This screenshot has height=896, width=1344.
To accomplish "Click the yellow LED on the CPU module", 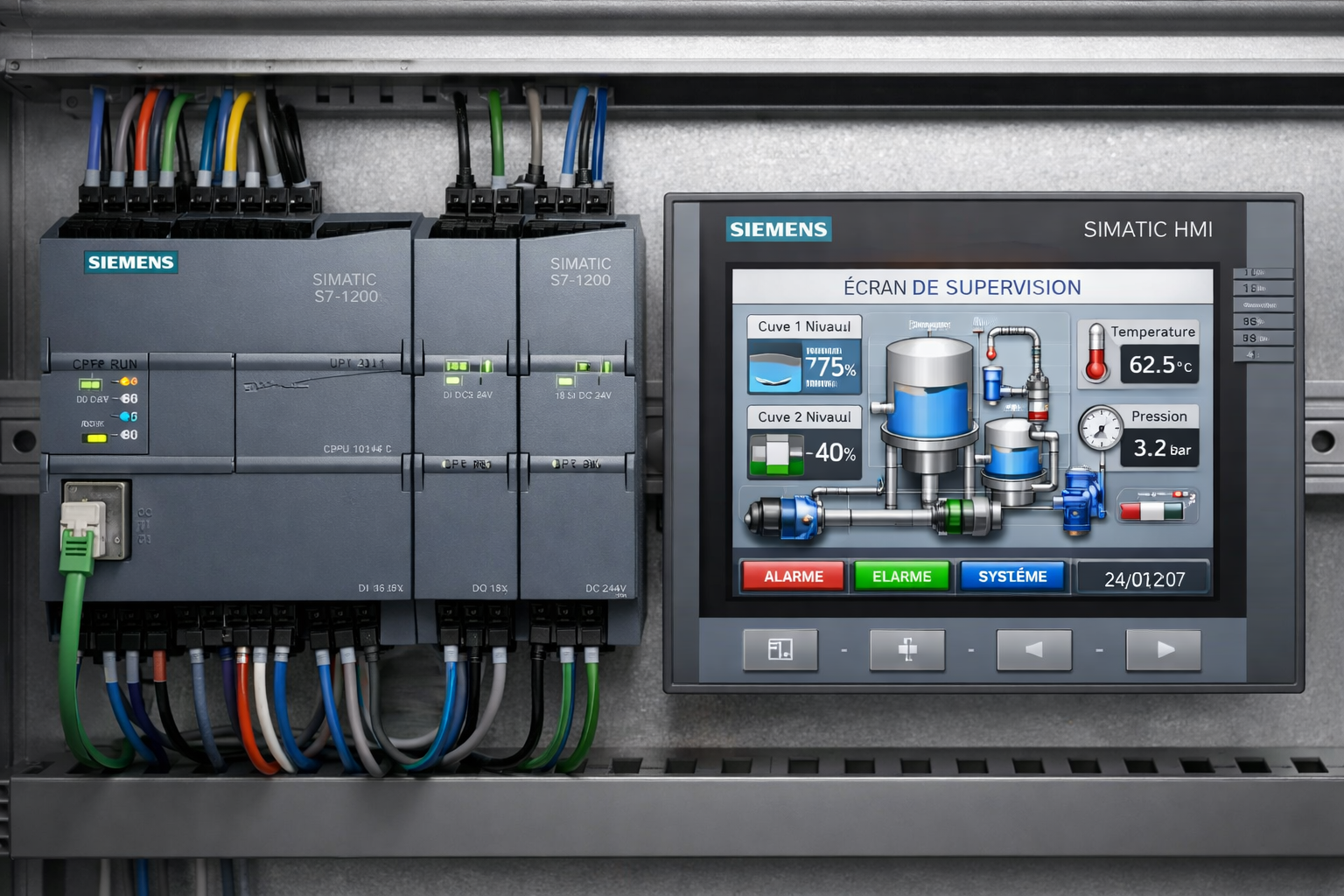I will (94, 438).
